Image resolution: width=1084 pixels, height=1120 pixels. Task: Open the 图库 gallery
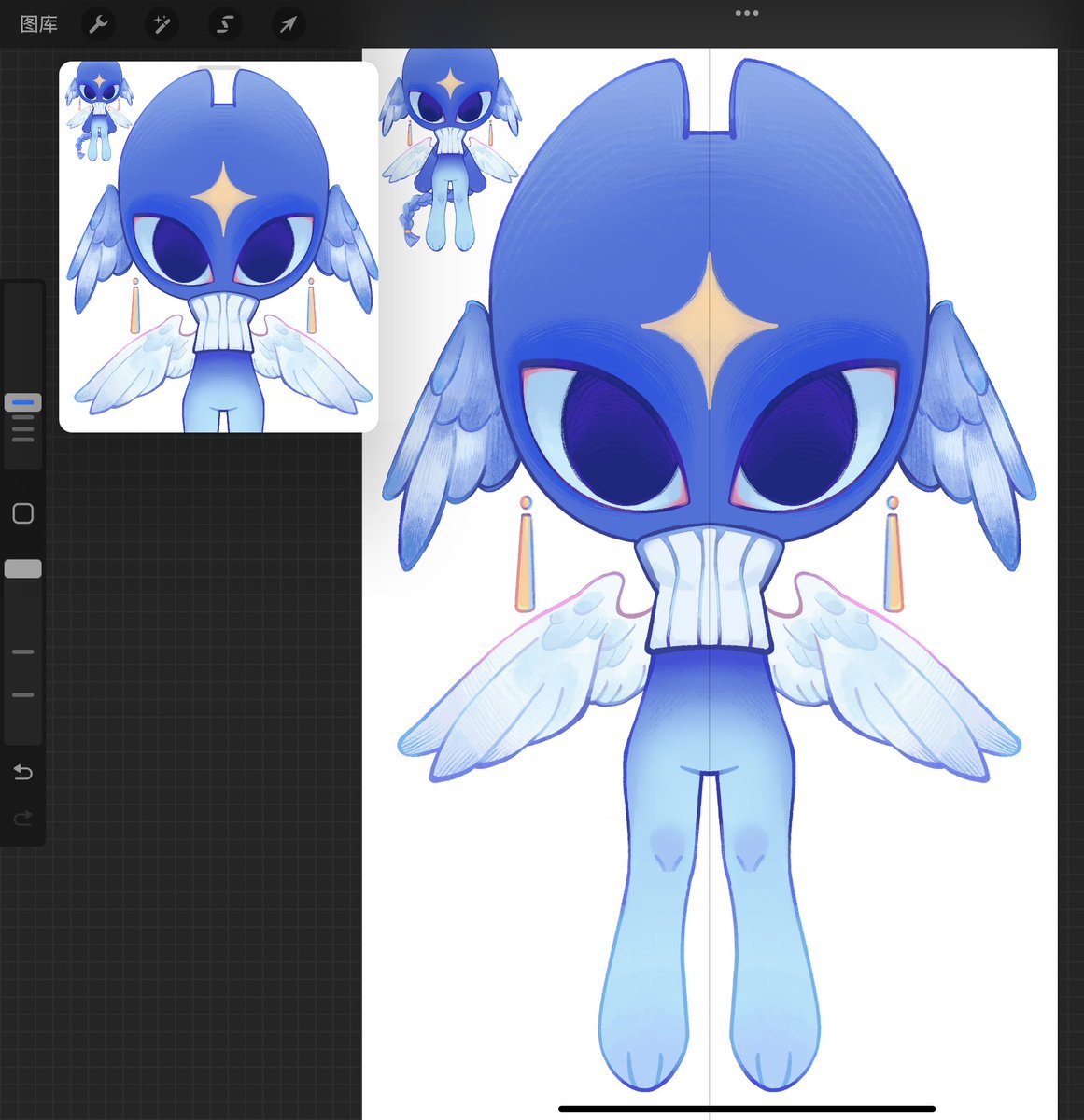pos(39,24)
